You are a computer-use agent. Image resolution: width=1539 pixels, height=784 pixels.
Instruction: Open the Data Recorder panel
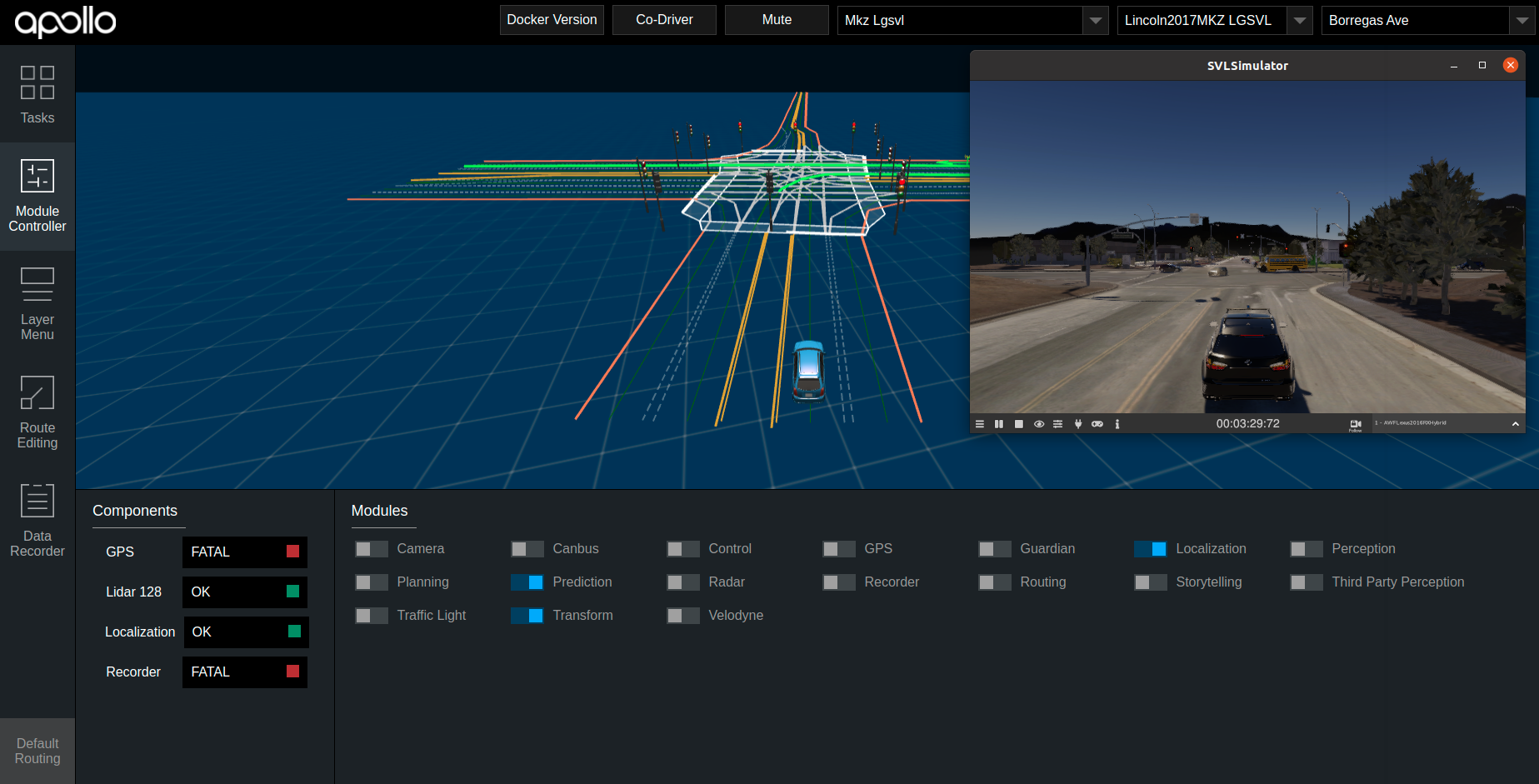tap(37, 520)
